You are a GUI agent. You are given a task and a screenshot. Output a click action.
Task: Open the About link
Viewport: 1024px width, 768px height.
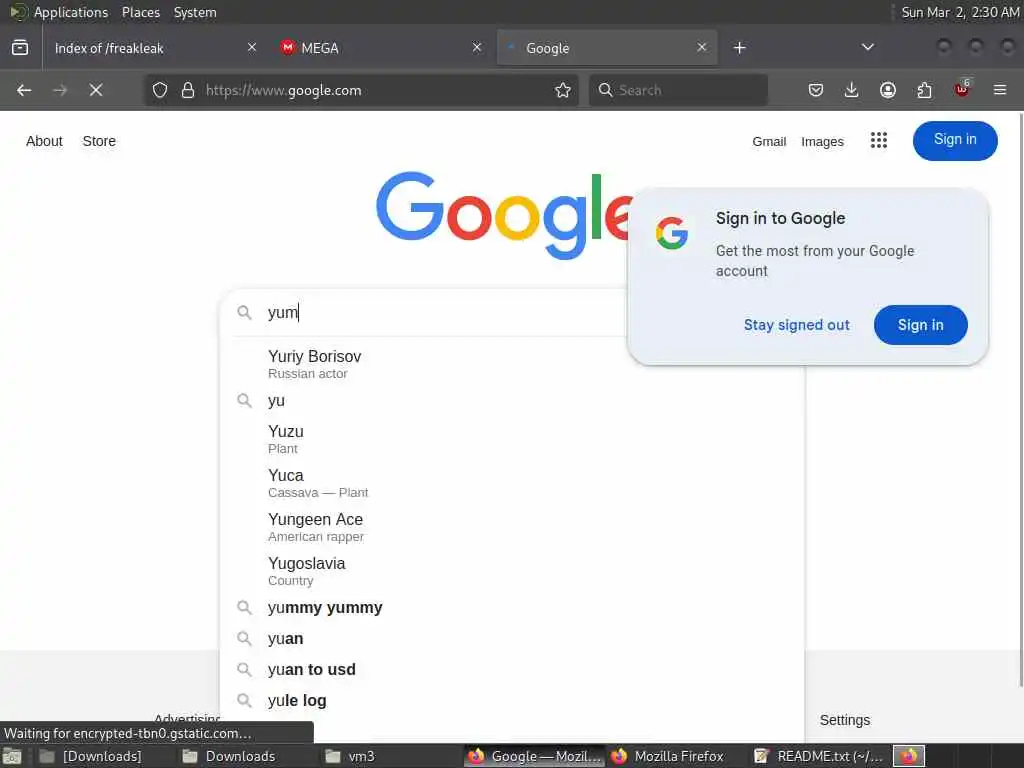click(44, 141)
